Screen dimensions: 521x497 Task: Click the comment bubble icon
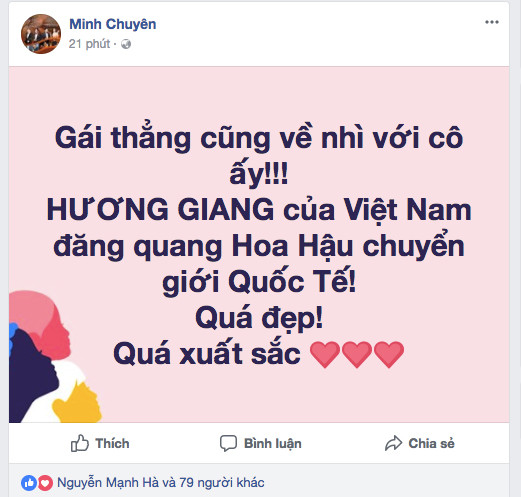228,443
